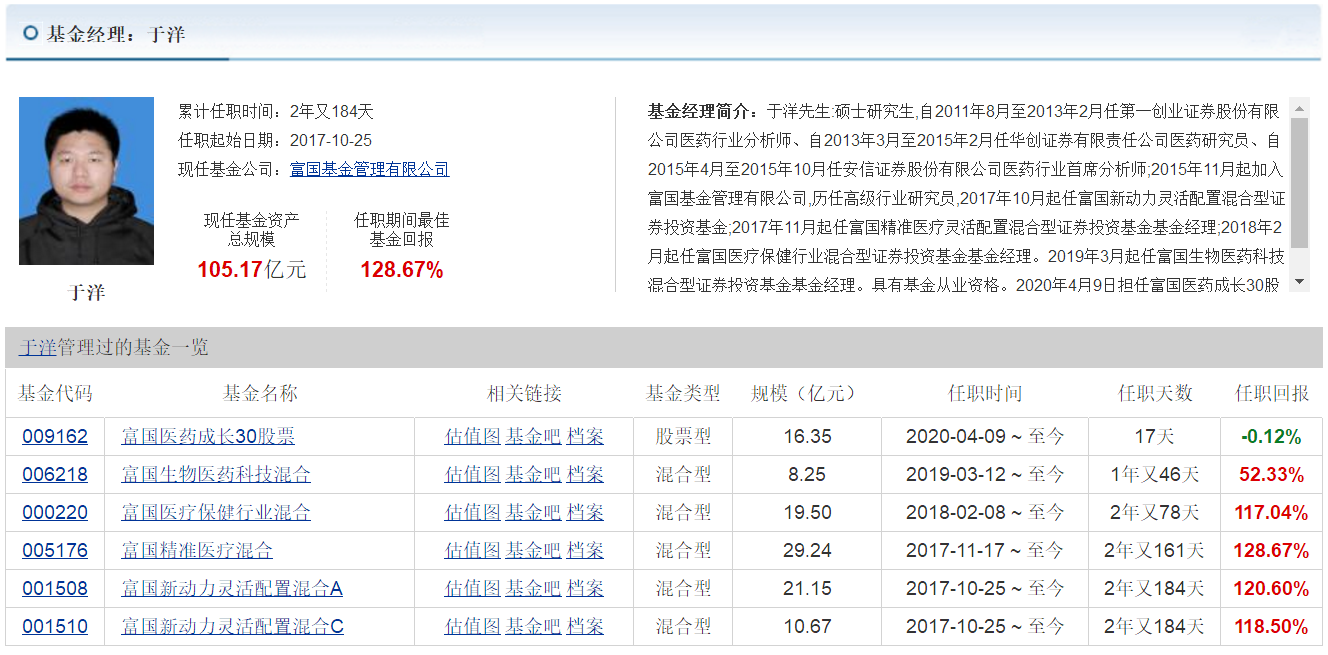
Task: Click the 基金名称 column header
Action: click(260, 394)
